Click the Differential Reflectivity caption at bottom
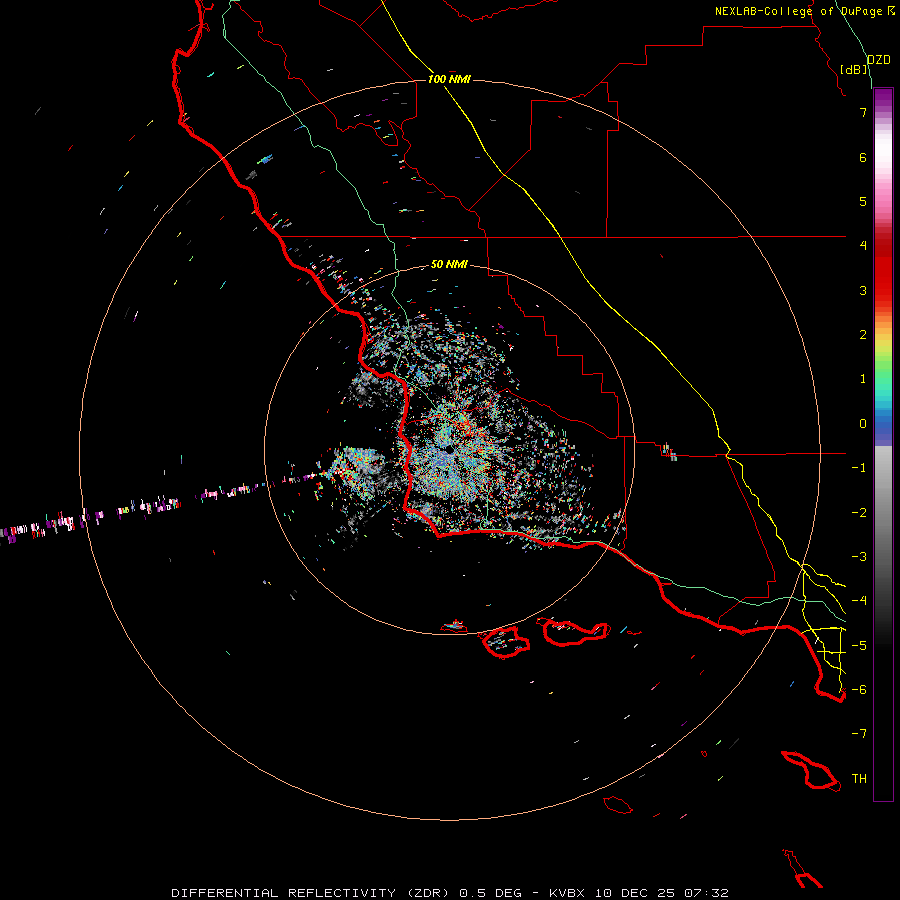Image resolution: width=900 pixels, height=900 pixels. tap(450, 893)
